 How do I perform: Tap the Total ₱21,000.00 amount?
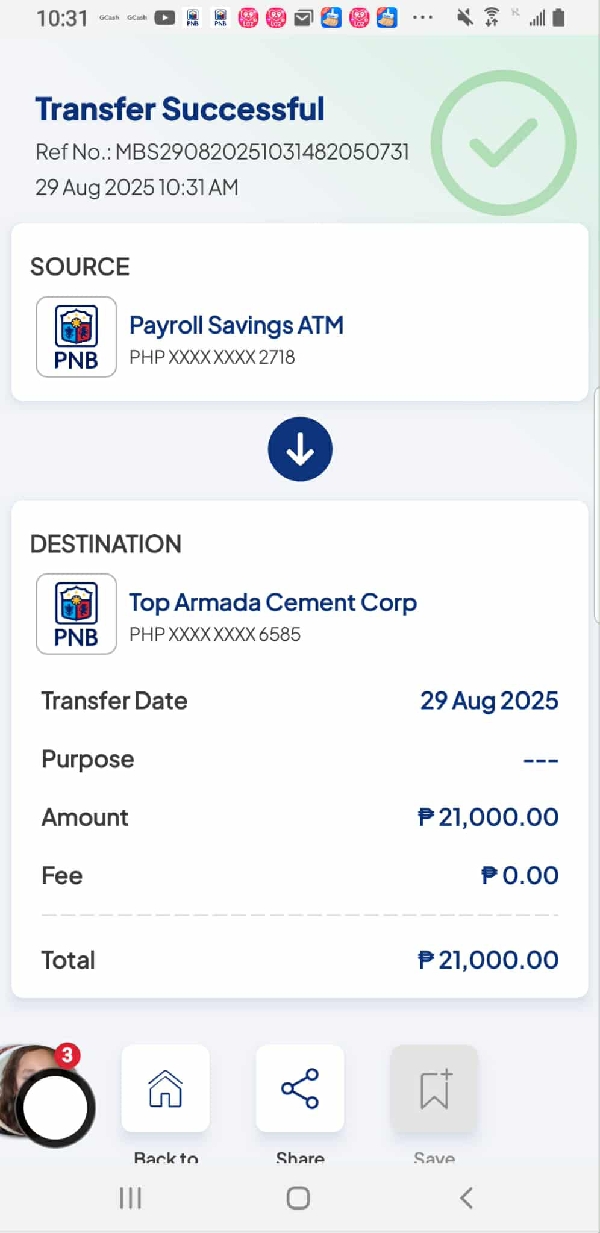[x=488, y=960]
